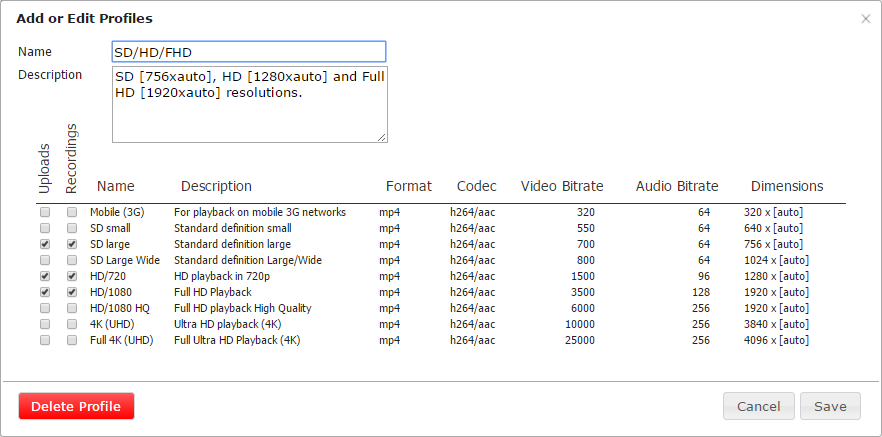Cancel the profile edits
The height and width of the screenshot is (437, 882).
coord(759,406)
